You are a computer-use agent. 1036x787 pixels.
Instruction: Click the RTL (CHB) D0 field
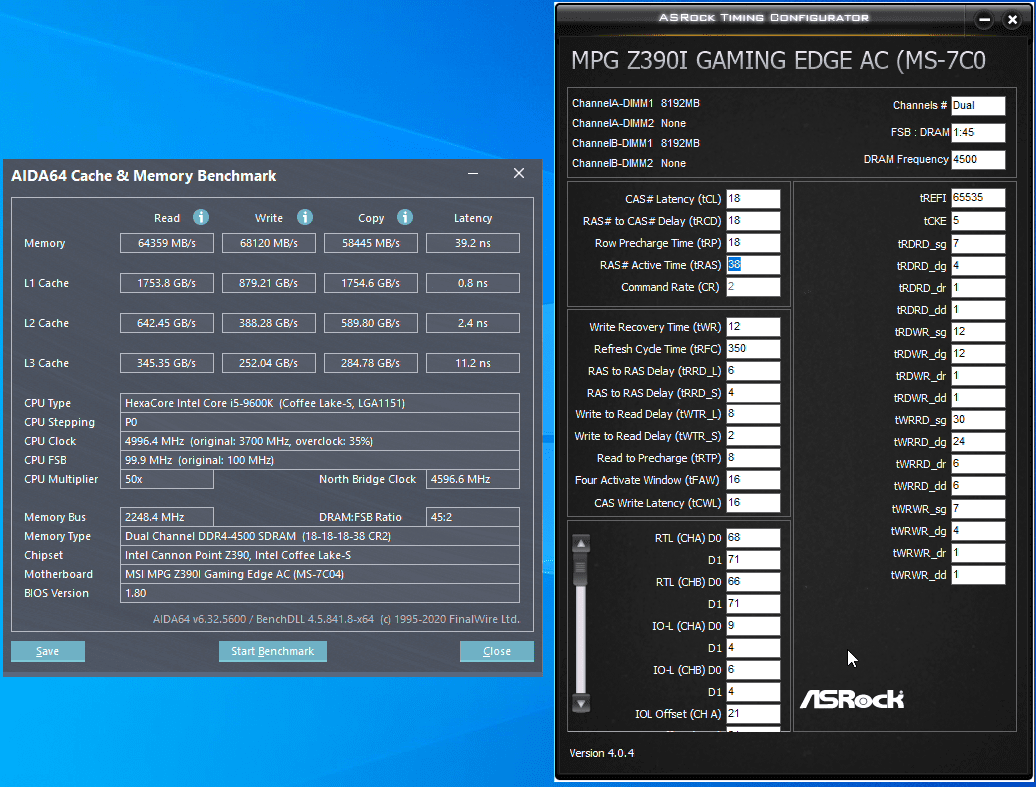(753, 581)
